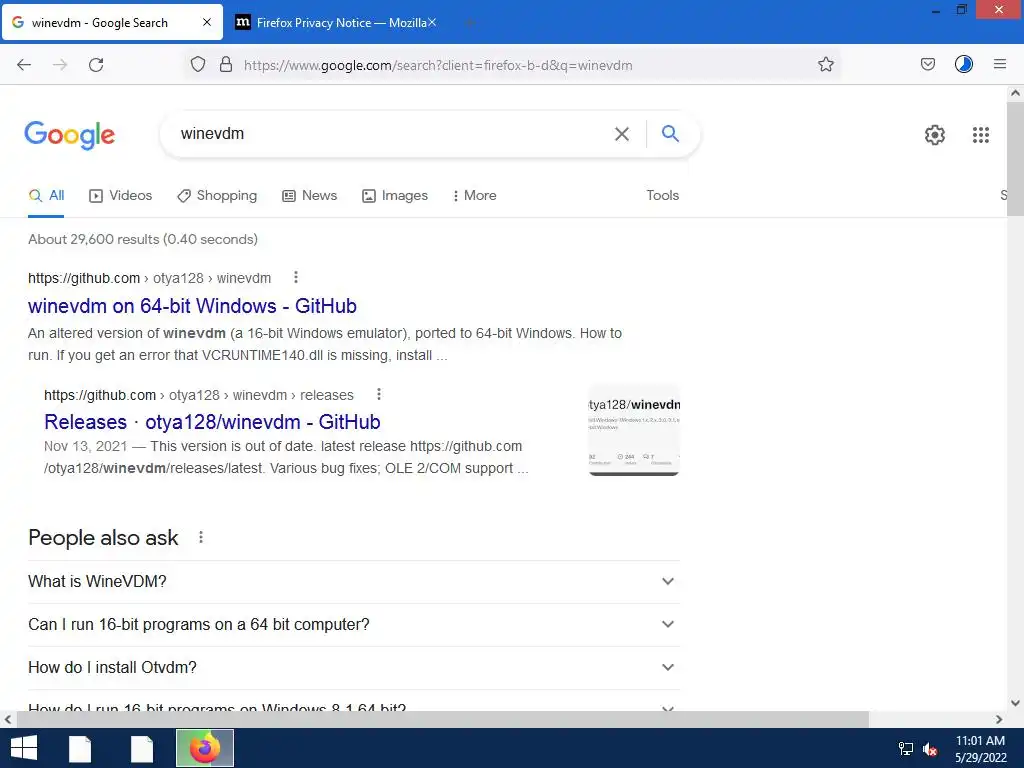Click the vertical scrollbar up arrow

point(1015,93)
